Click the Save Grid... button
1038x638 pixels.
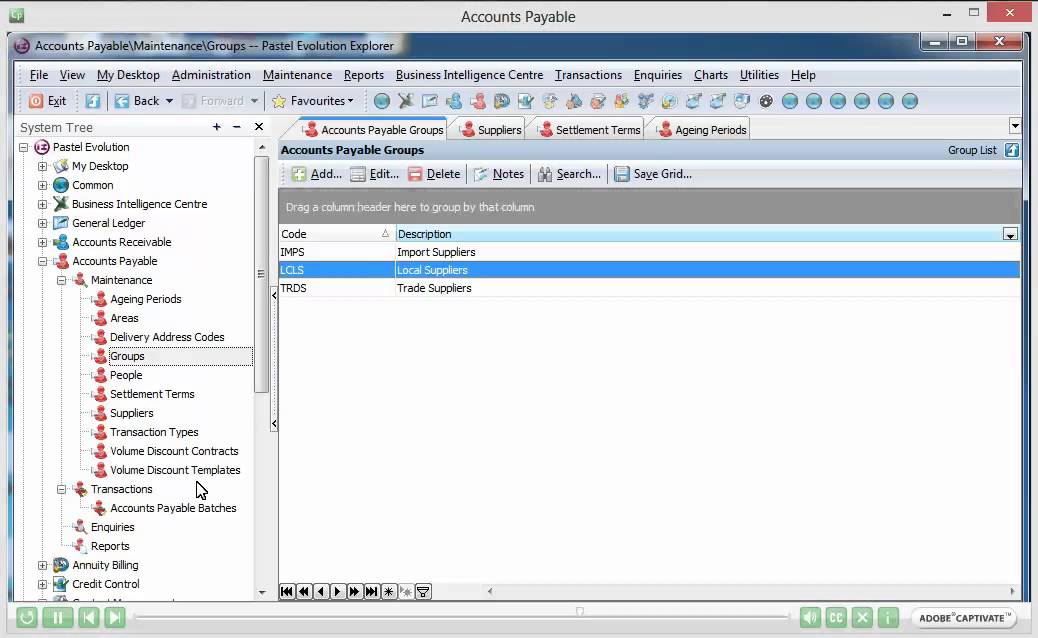653,174
